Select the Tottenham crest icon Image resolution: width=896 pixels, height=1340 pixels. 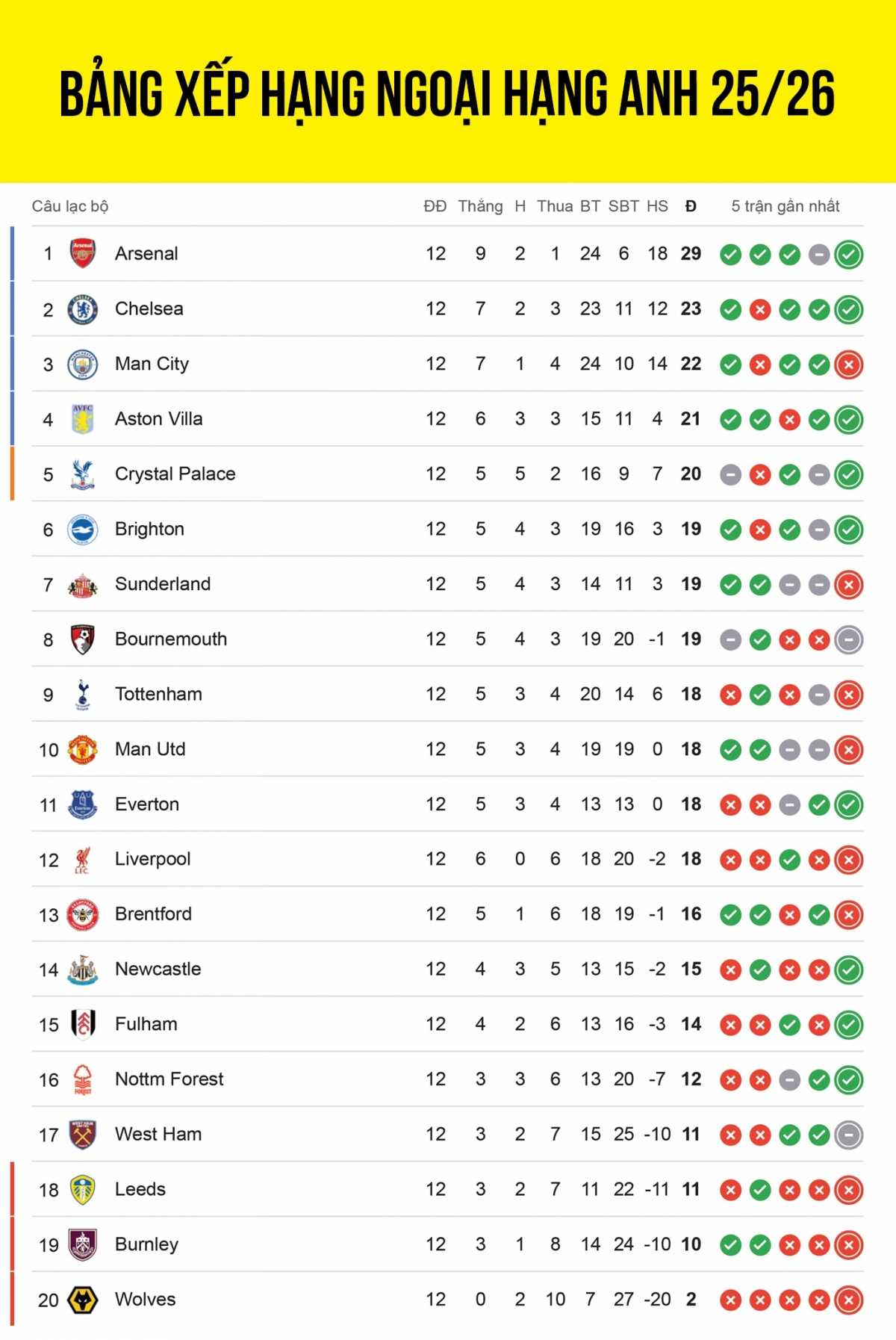(x=83, y=695)
